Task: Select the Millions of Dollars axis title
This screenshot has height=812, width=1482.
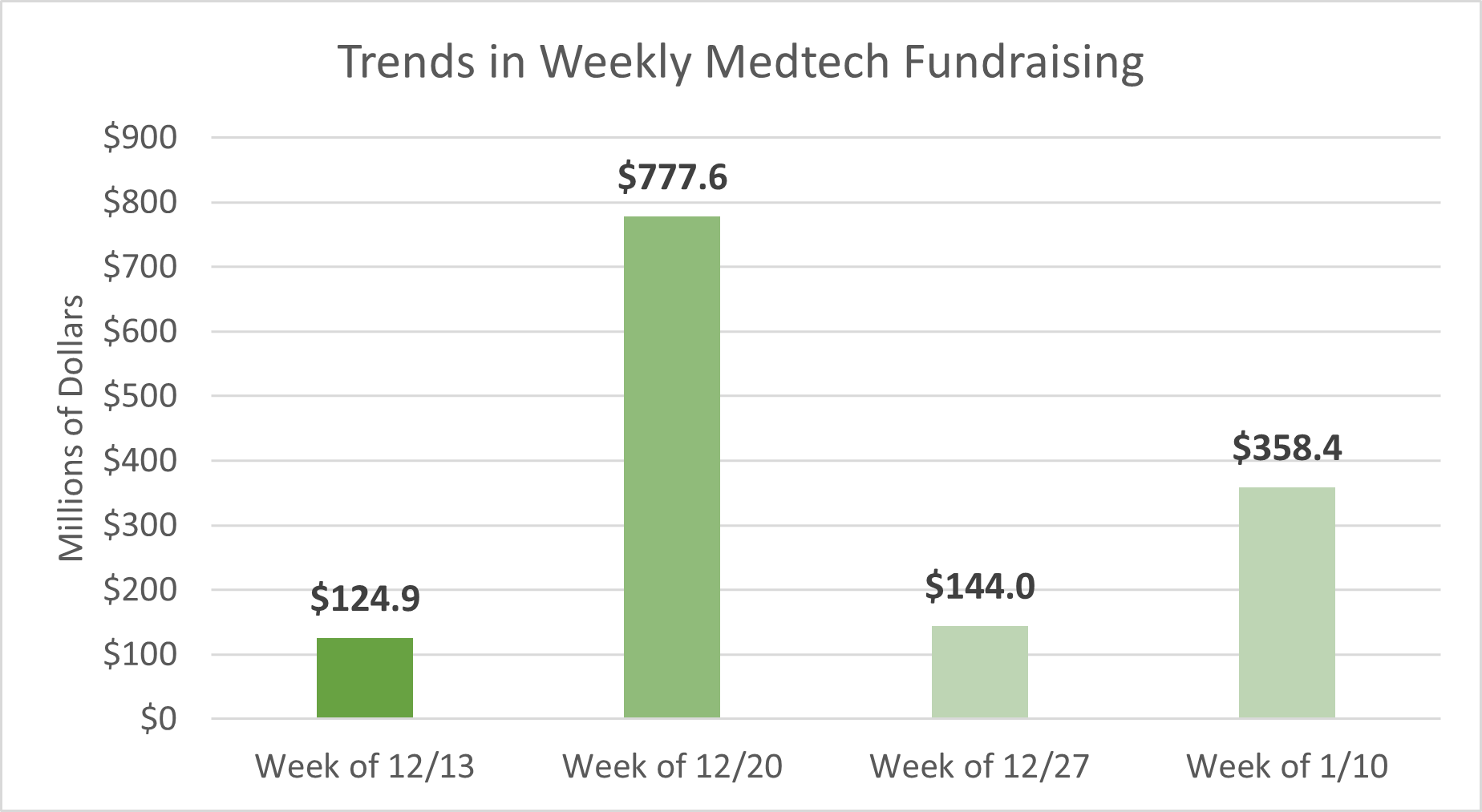Action: (x=71, y=428)
